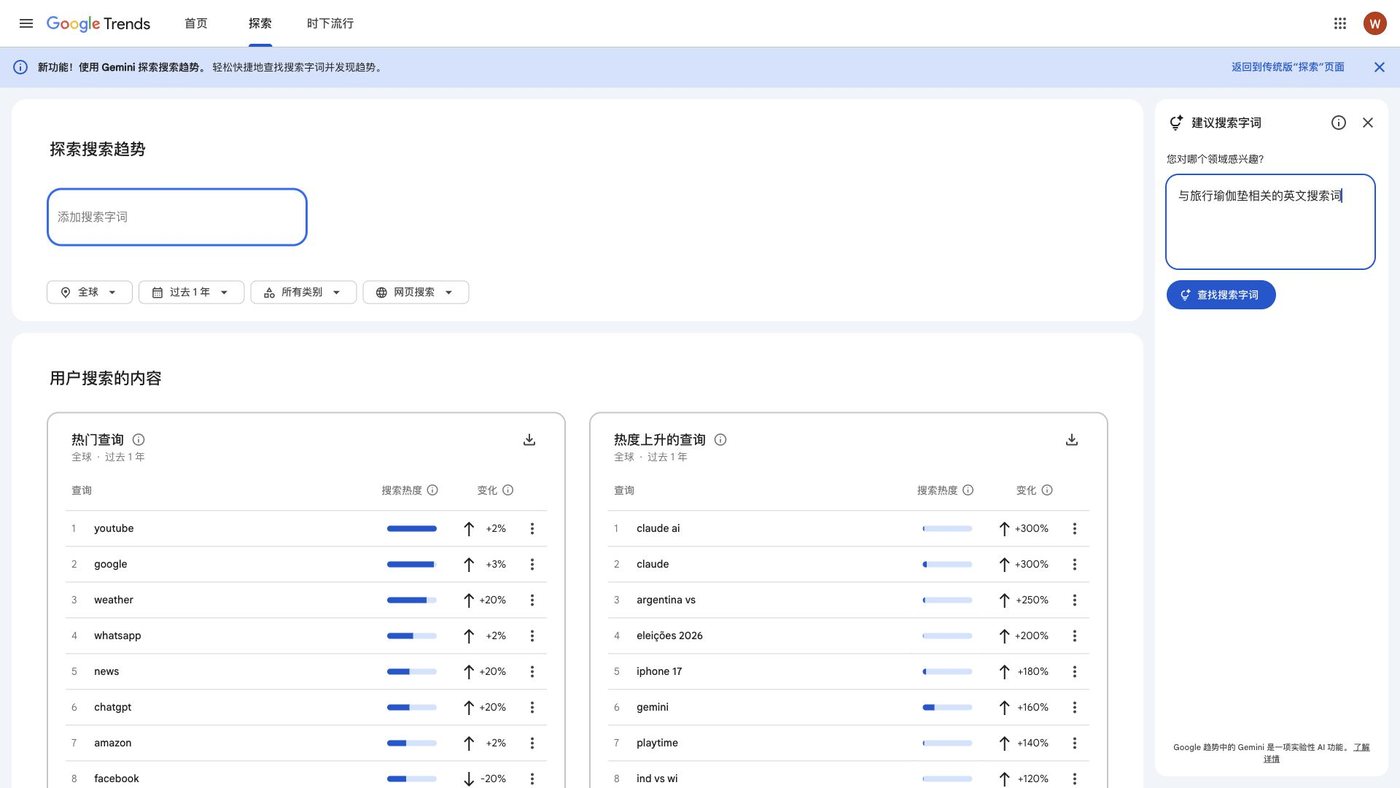
Task: Click the Google Trends logo
Action: tap(98, 23)
